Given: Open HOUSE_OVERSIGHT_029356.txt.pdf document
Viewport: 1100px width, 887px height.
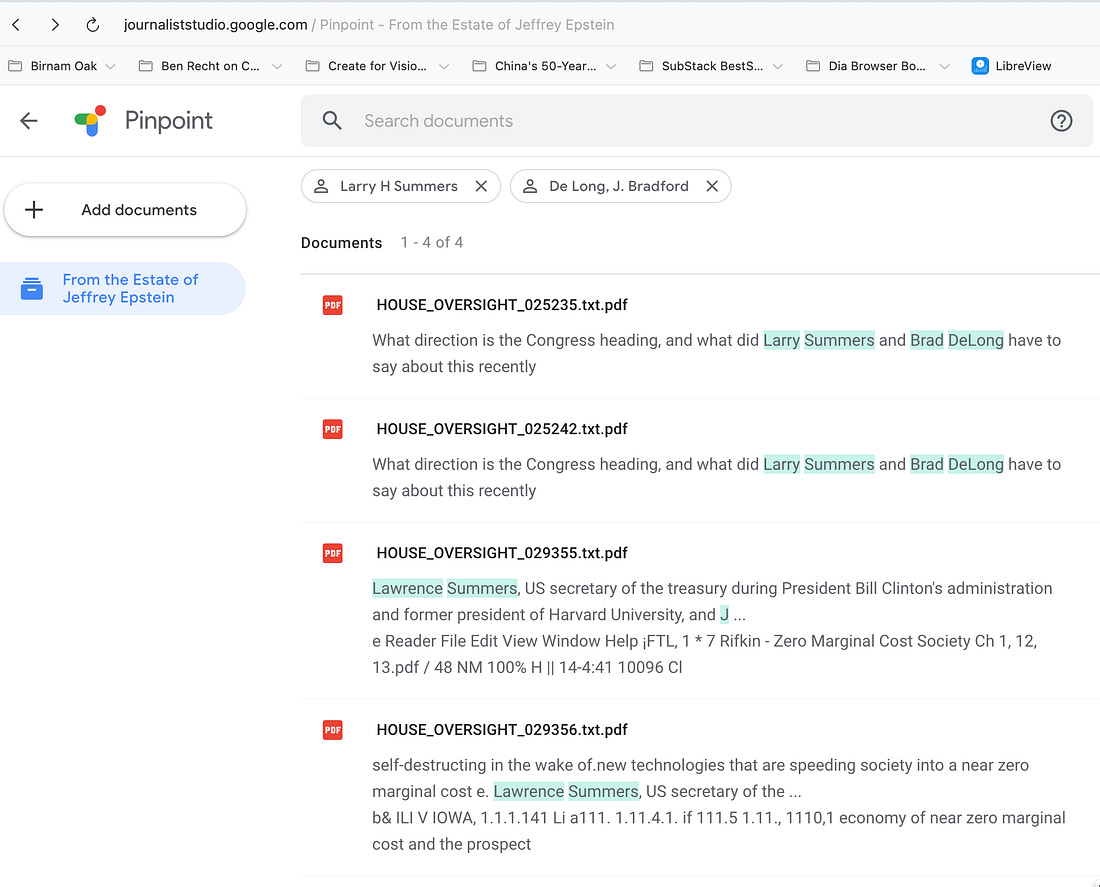Looking at the screenshot, I should coord(502,731).
